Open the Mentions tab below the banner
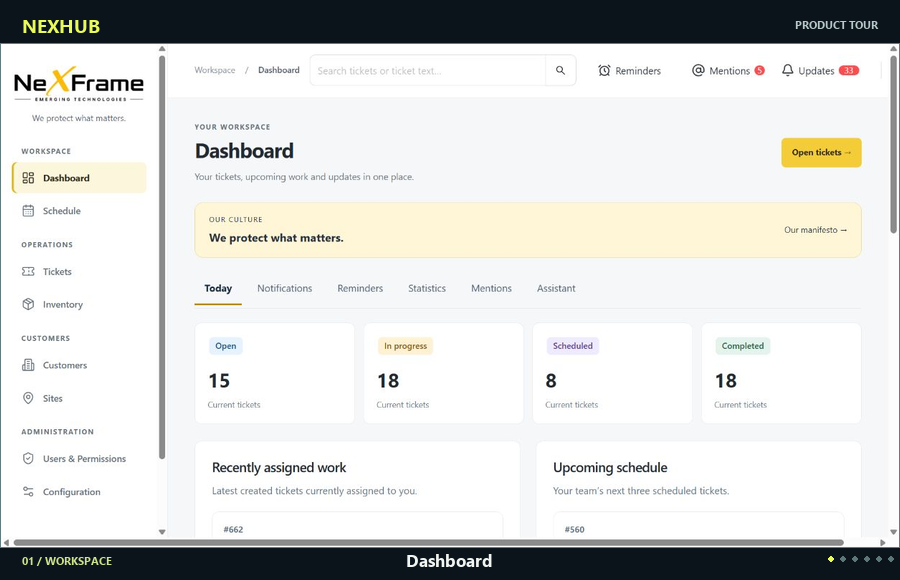This screenshot has width=900, height=580. click(x=491, y=288)
